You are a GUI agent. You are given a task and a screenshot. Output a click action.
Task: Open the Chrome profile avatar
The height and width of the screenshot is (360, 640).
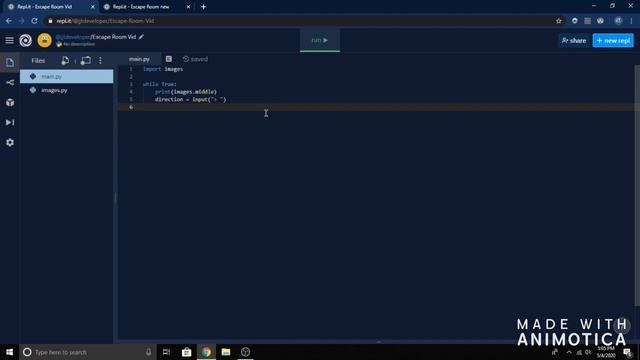point(618,21)
